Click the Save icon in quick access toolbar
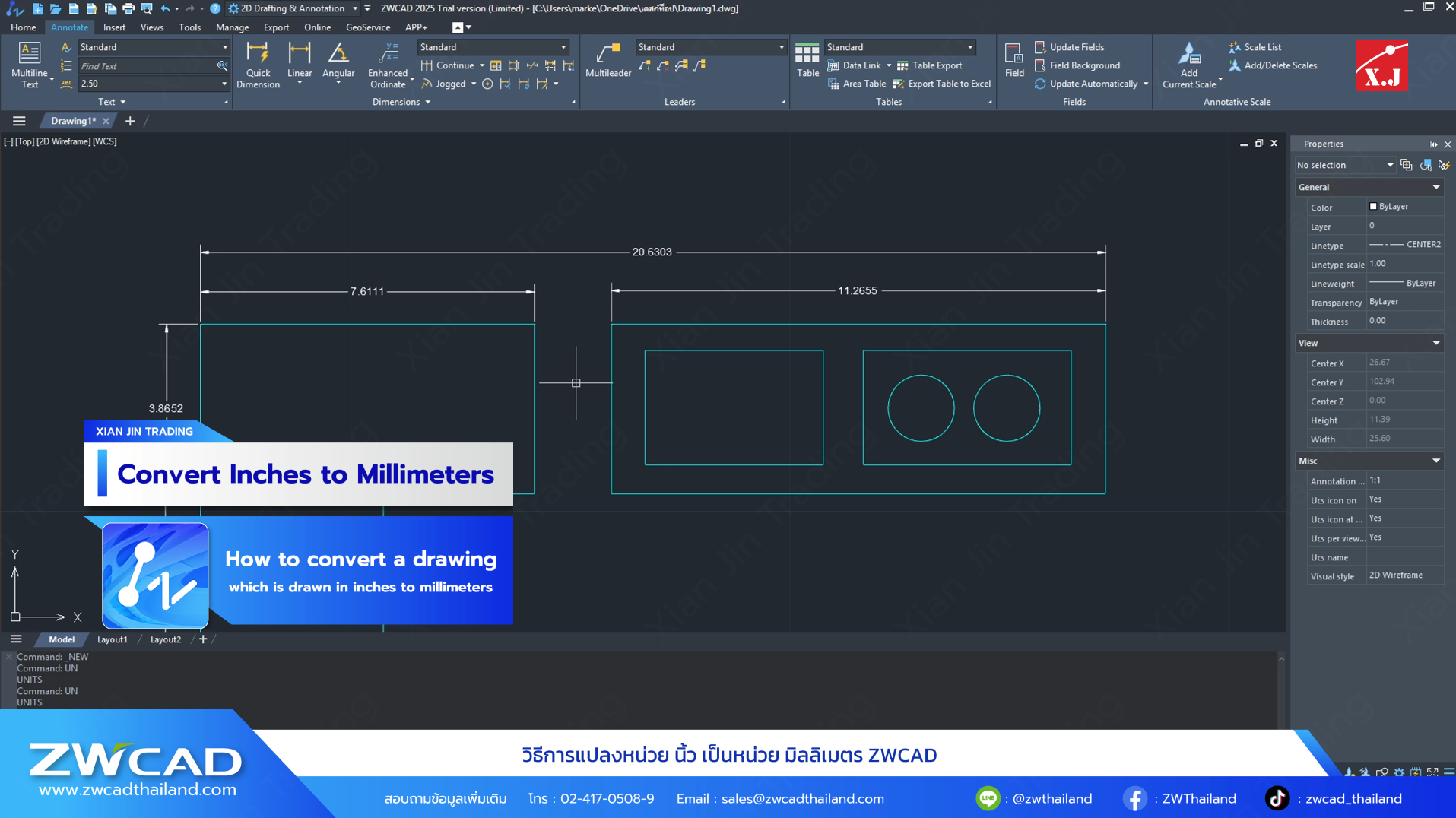This screenshot has height=818, width=1456. point(74,8)
